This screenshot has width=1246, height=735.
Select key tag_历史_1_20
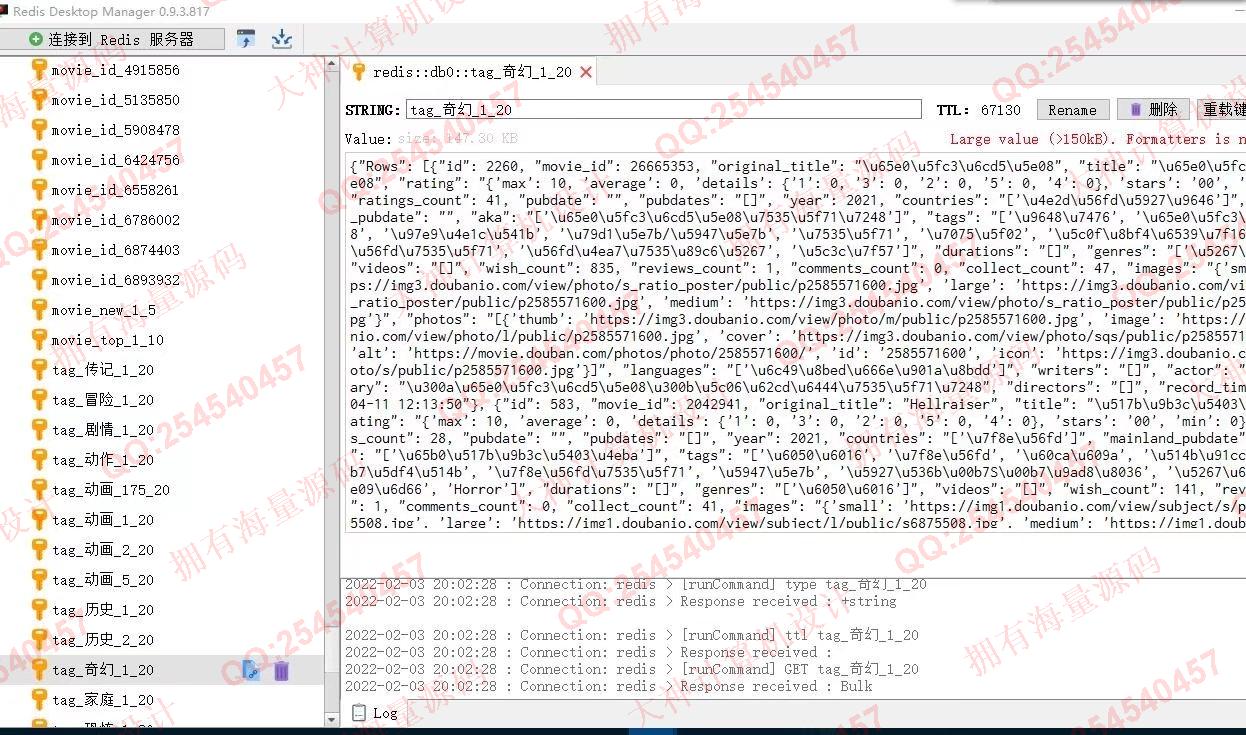[x=103, y=610]
